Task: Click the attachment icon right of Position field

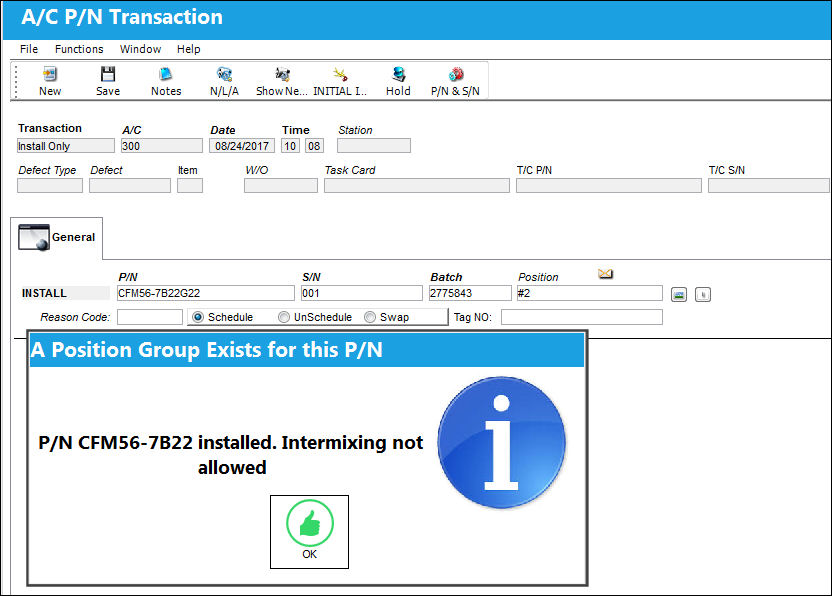Action: point(703,295)
